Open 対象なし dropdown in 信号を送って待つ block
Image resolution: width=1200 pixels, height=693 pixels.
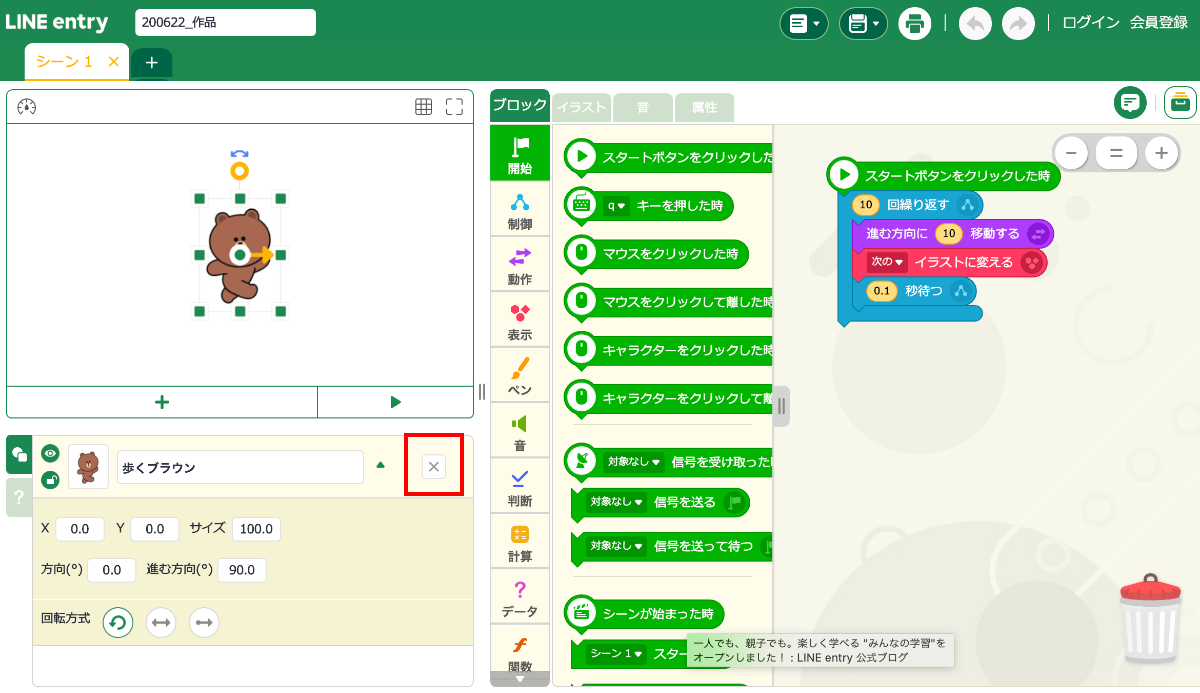coord(617,546)
